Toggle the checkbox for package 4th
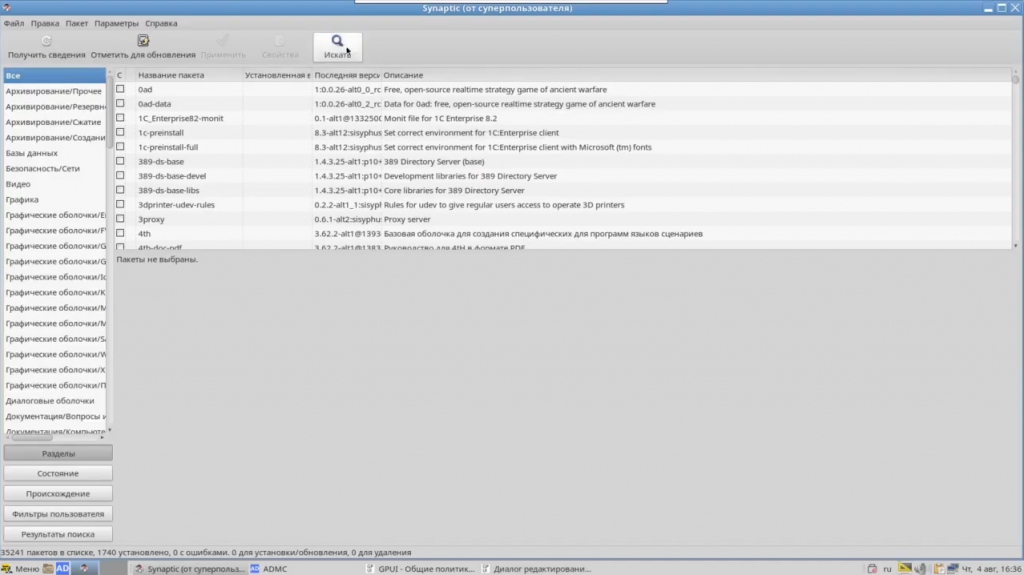Image resolution: width=1024 pixels, height=575 pixels. pyautogui.click(x=120, y=233)
